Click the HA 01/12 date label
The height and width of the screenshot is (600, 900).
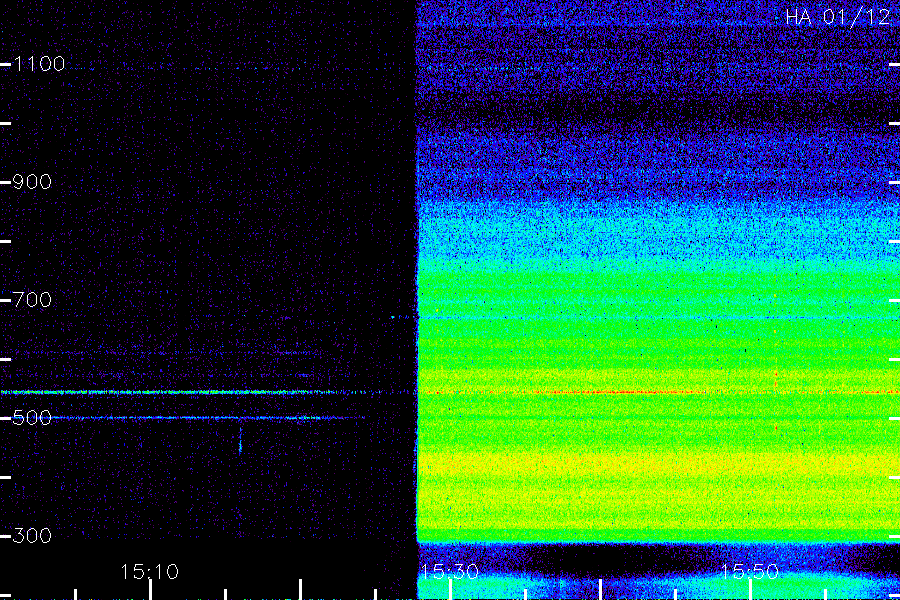tap(837, 17)
